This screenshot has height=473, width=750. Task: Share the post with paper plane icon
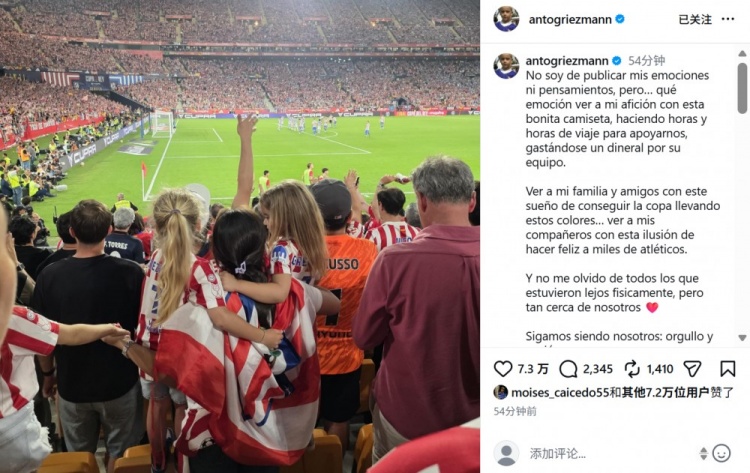pyautogui.click(x=692, y=369)
